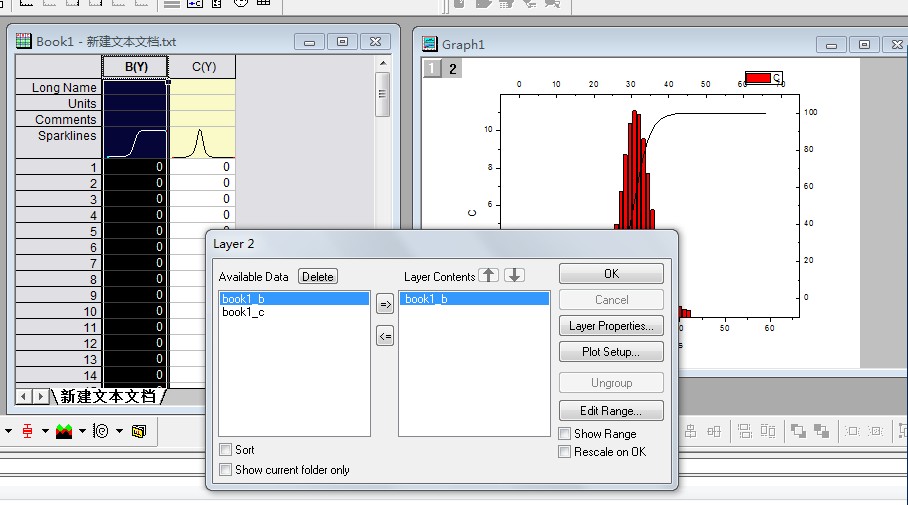Click the C(Y) sparkline cell
Screen dimensions: 908x505
pyautogui.click(x=203, y=142)
